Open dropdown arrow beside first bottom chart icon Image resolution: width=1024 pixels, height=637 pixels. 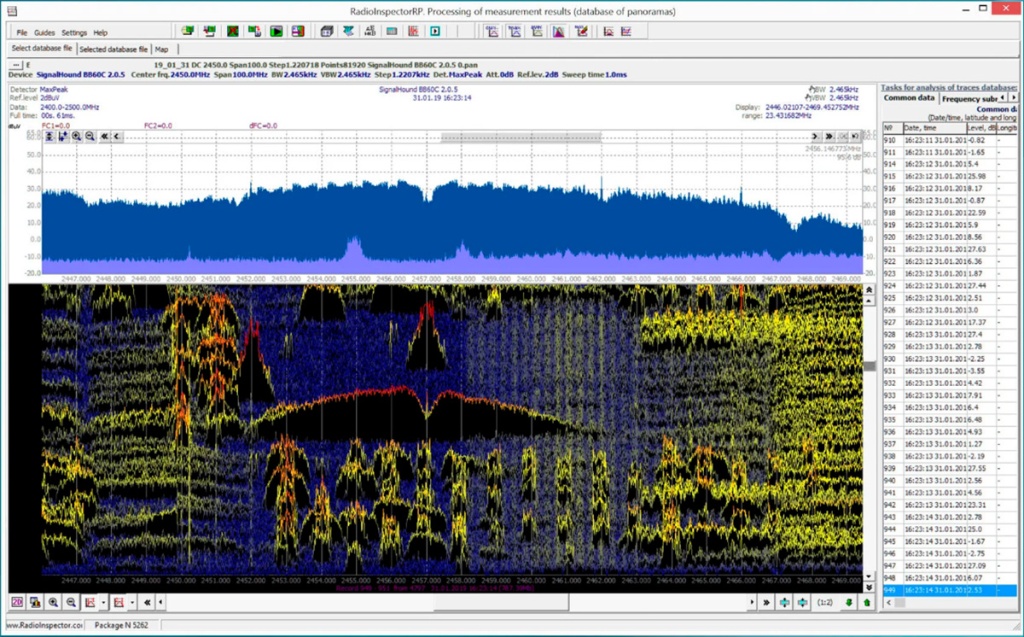103,602
